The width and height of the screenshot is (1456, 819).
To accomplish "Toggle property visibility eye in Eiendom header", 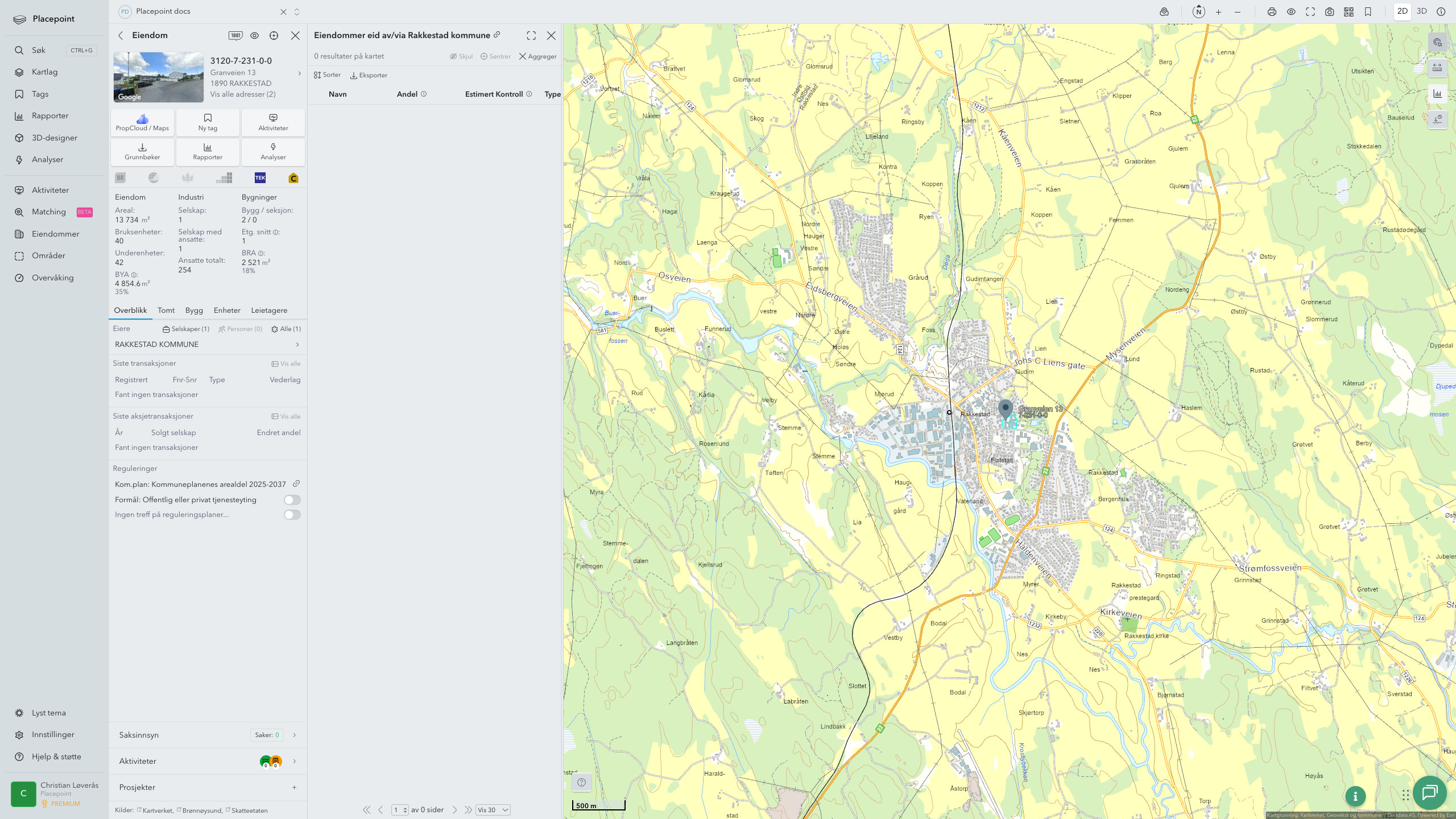I will pyautogui.click(x=255, y=35).
